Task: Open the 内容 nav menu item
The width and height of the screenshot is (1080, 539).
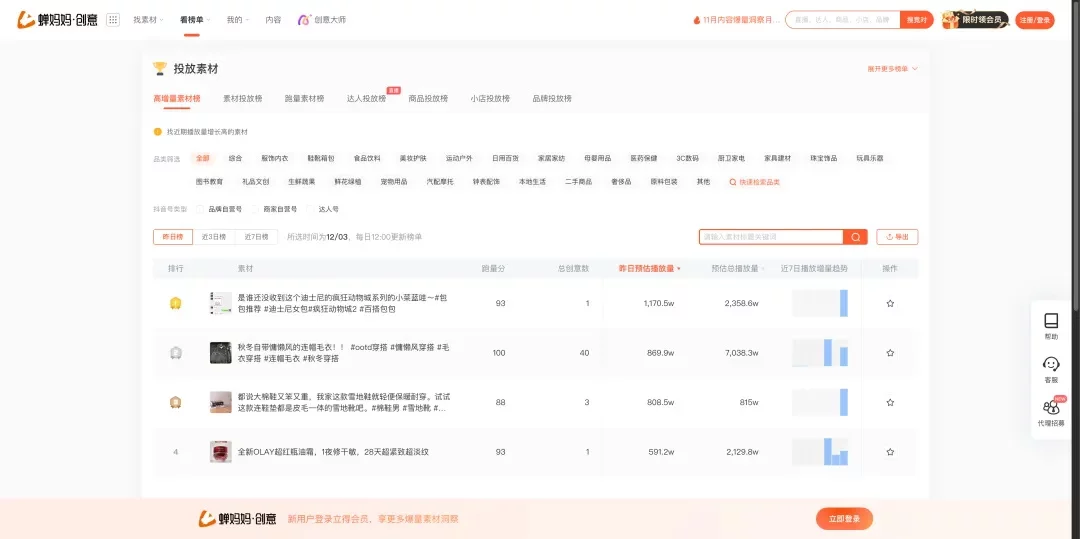Action: click(273, 20)
